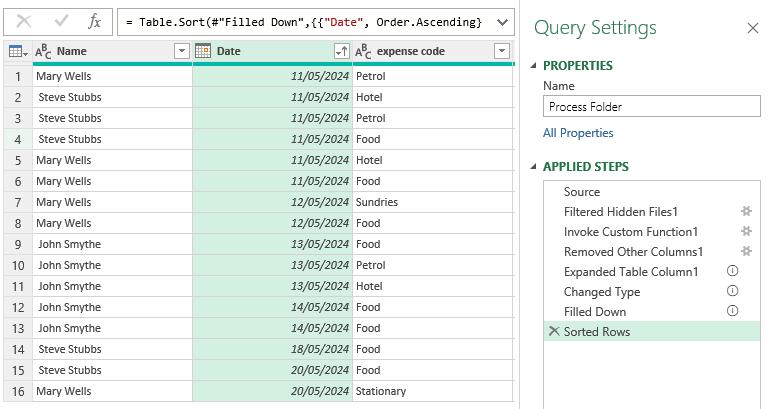
Task: Select row number 4
Action: coord(18,139)
